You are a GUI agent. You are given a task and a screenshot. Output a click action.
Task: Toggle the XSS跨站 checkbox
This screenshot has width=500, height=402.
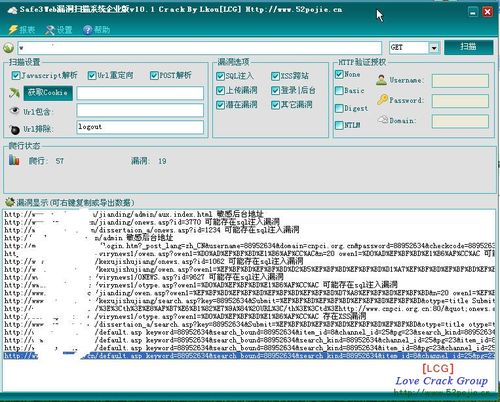pyautogui.click(x=275, y=76)
